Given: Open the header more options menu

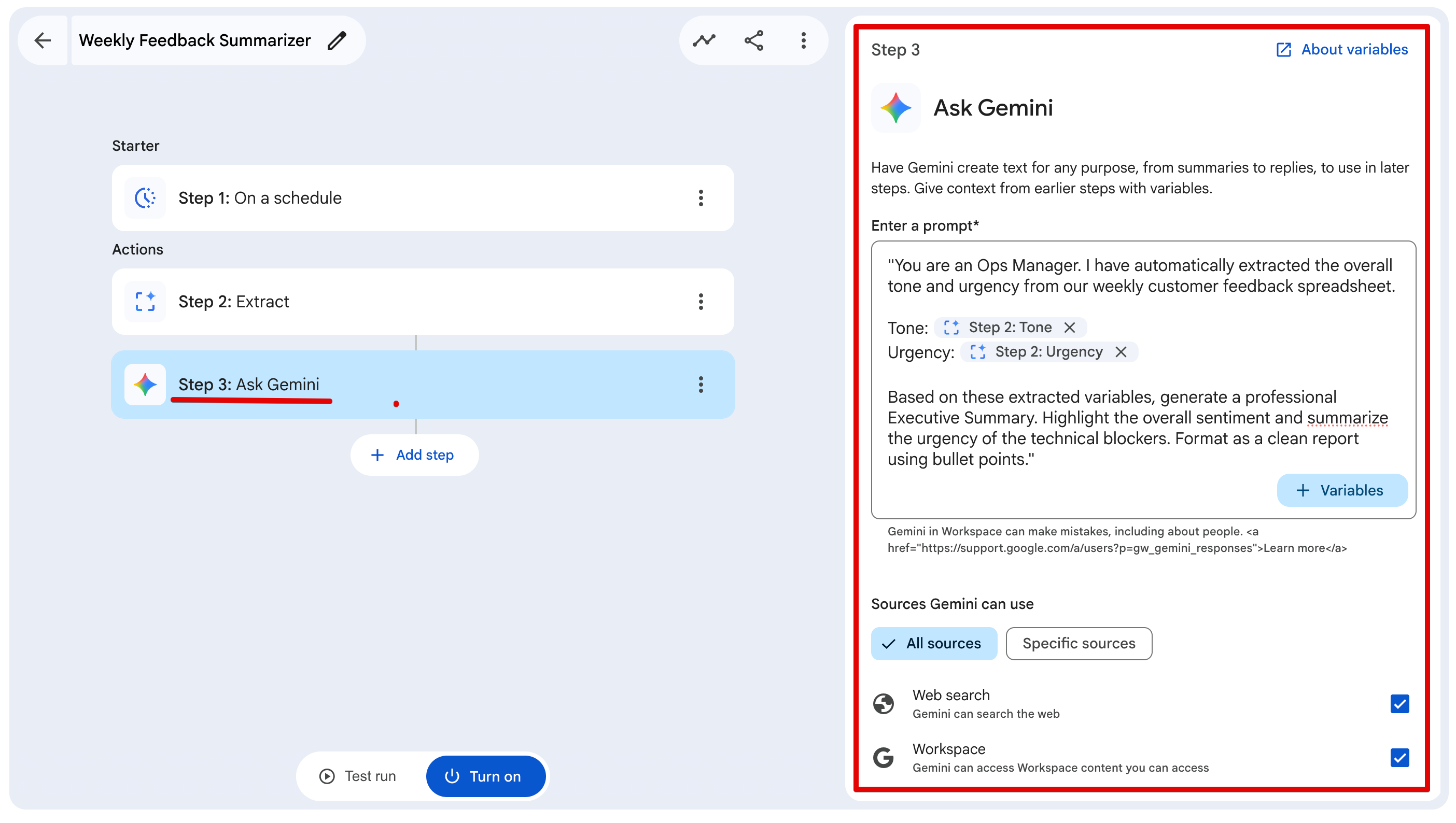Looking at the screenshot, I should pos(803,40).
